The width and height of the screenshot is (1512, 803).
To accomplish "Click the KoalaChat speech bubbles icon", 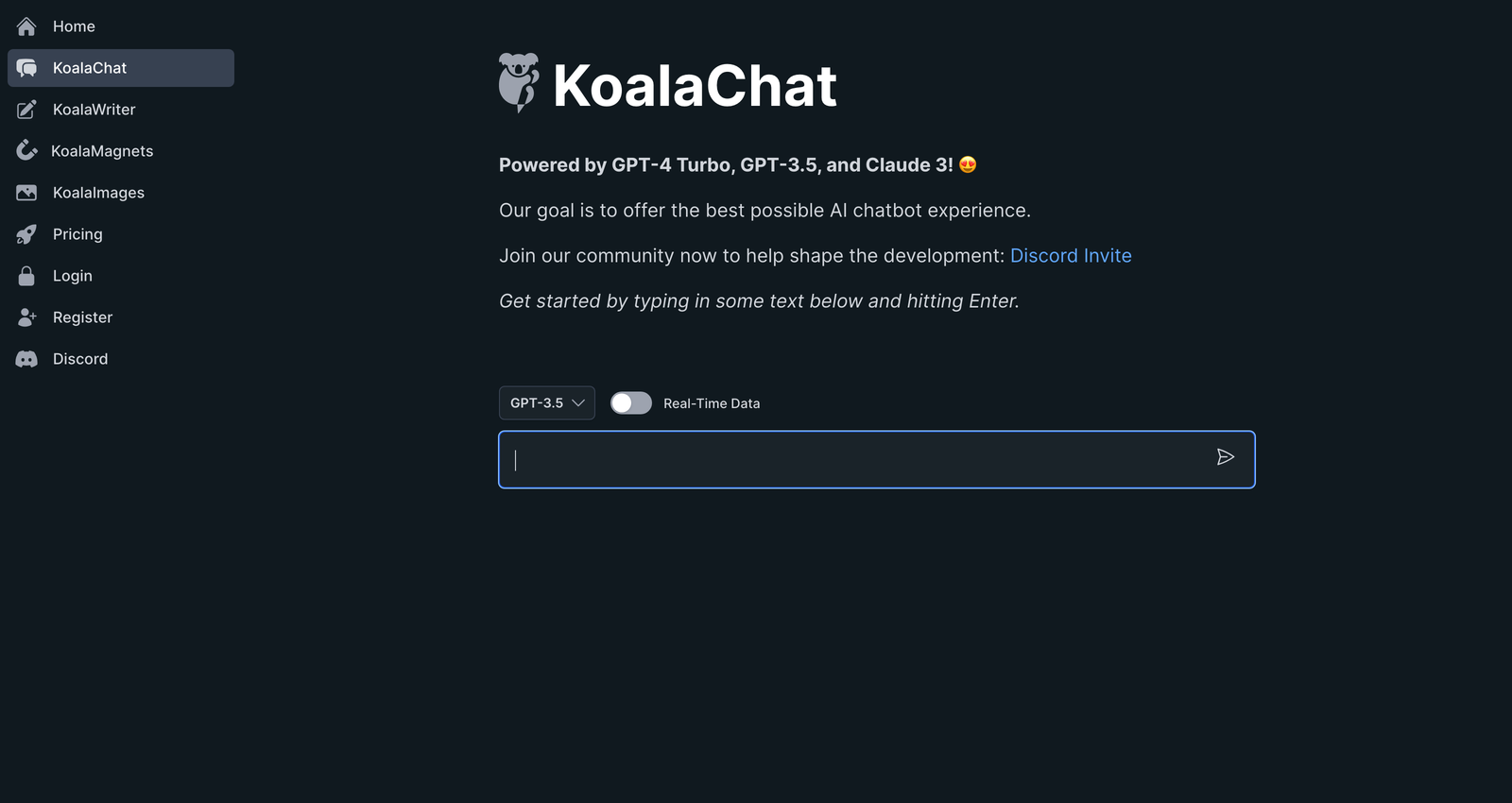I will point(26,68).
